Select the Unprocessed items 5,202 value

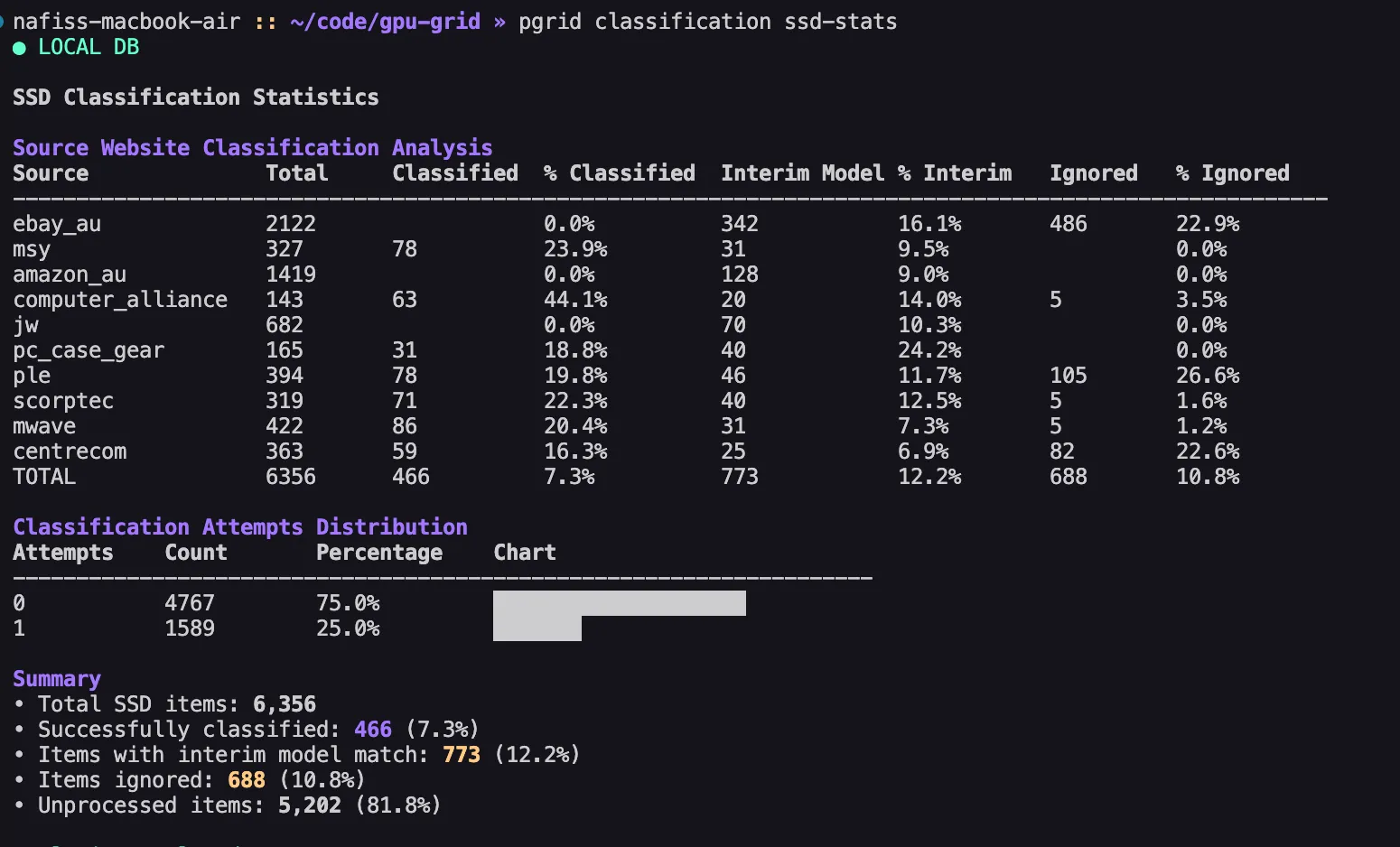coord(308,805)
